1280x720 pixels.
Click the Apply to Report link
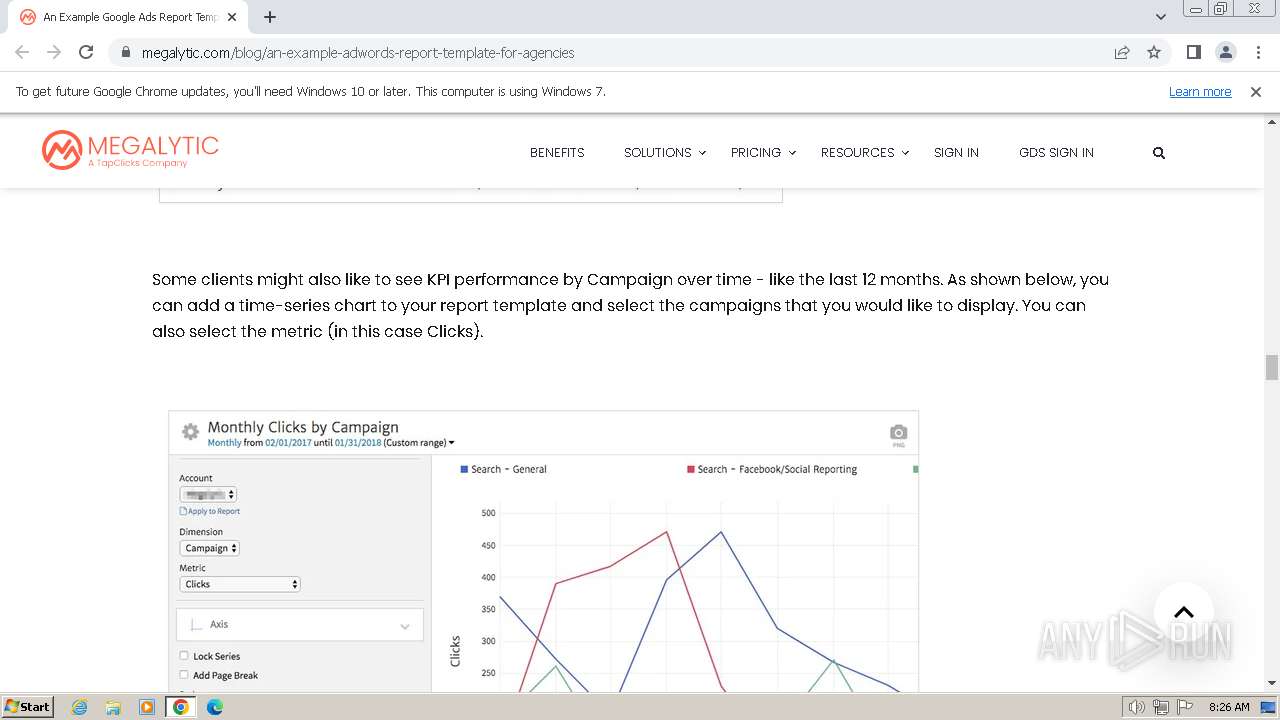(210, 511)
